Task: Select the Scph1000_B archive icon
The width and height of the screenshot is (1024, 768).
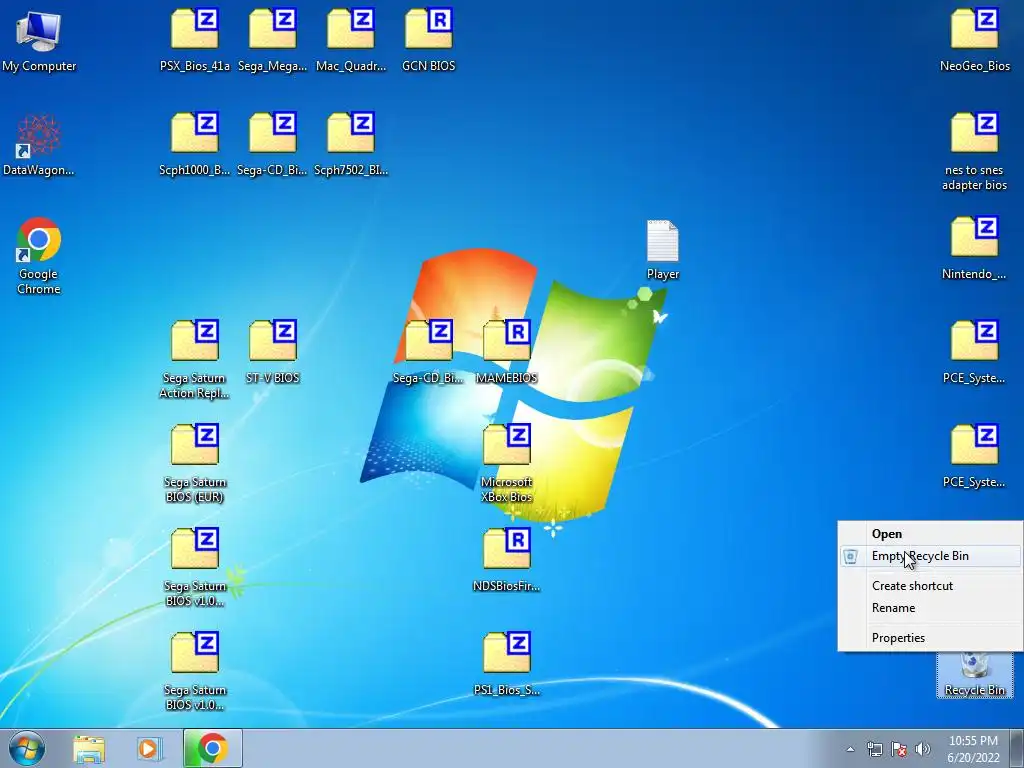Action: 195,145
